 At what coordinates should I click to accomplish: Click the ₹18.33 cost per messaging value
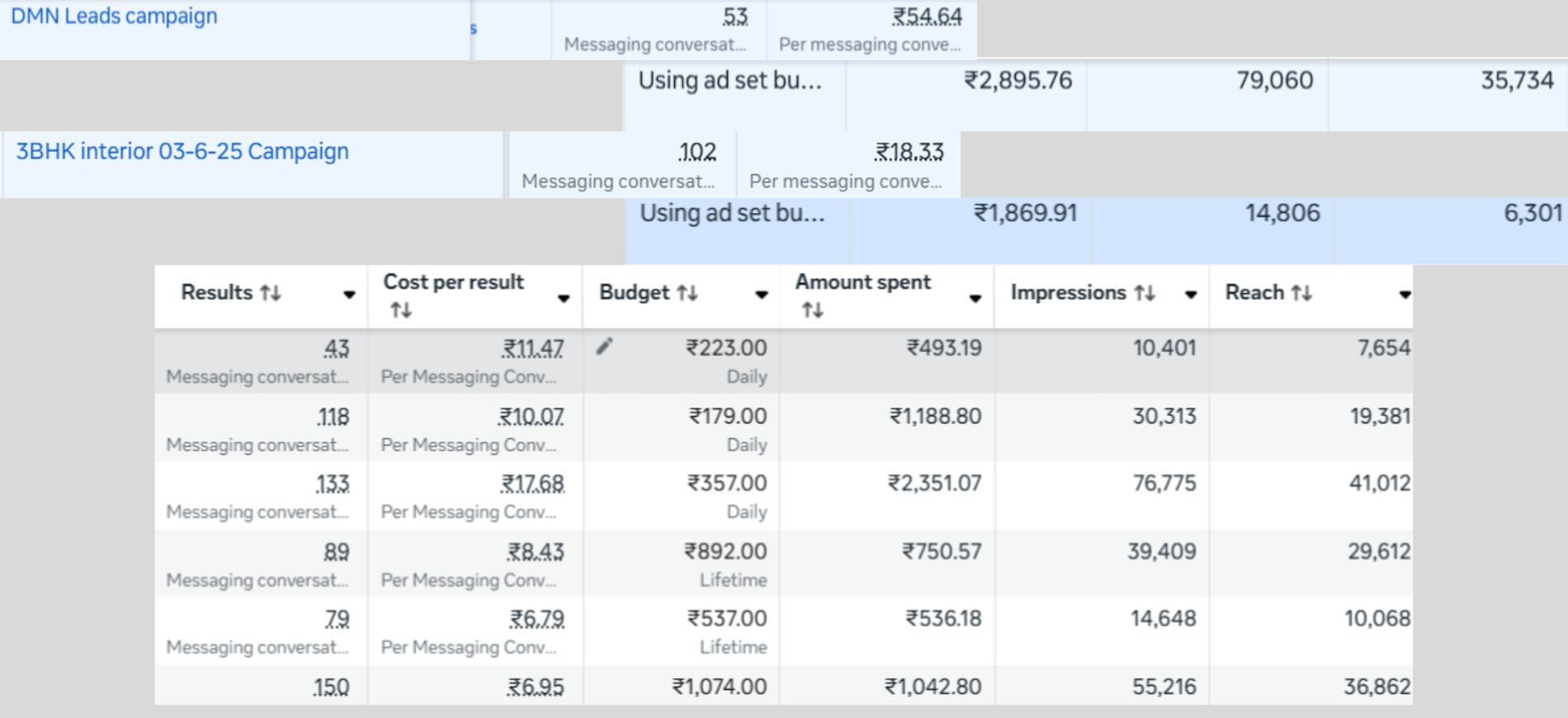[909, 153]
